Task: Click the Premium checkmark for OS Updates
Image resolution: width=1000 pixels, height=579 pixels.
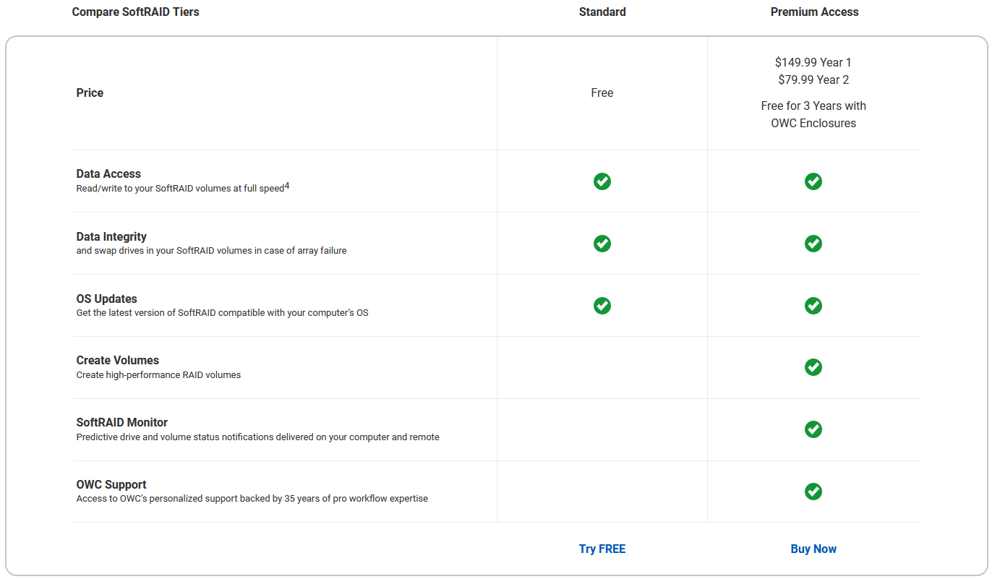Action: (x=813, y=305)
